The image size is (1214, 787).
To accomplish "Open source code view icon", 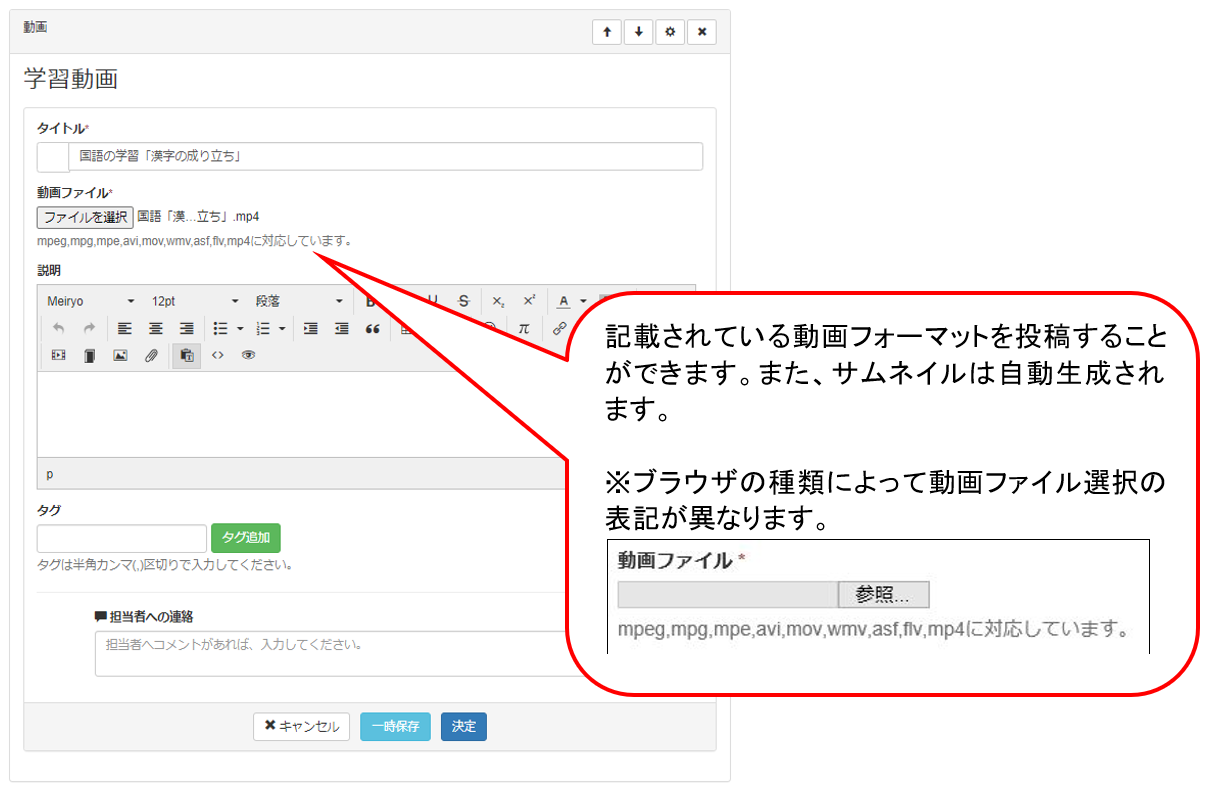I will pos(218,355).
